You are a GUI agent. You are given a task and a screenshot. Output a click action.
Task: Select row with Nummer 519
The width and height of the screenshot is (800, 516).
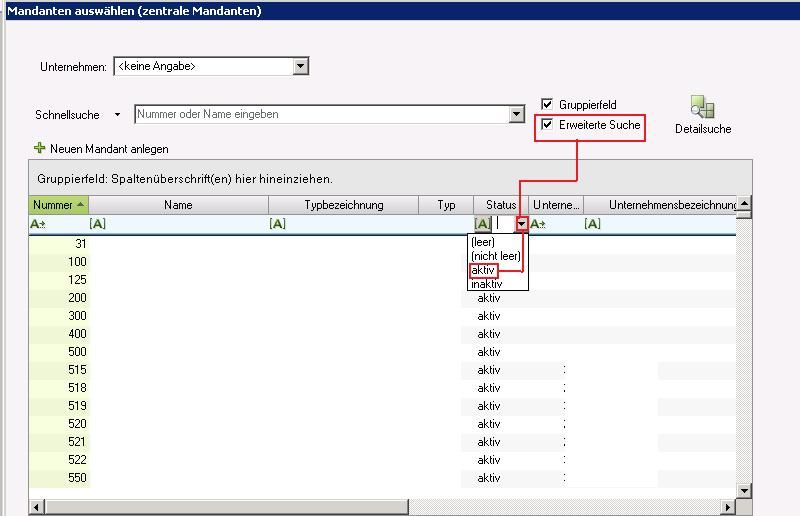pyautogui.click(x=382, y=406)
